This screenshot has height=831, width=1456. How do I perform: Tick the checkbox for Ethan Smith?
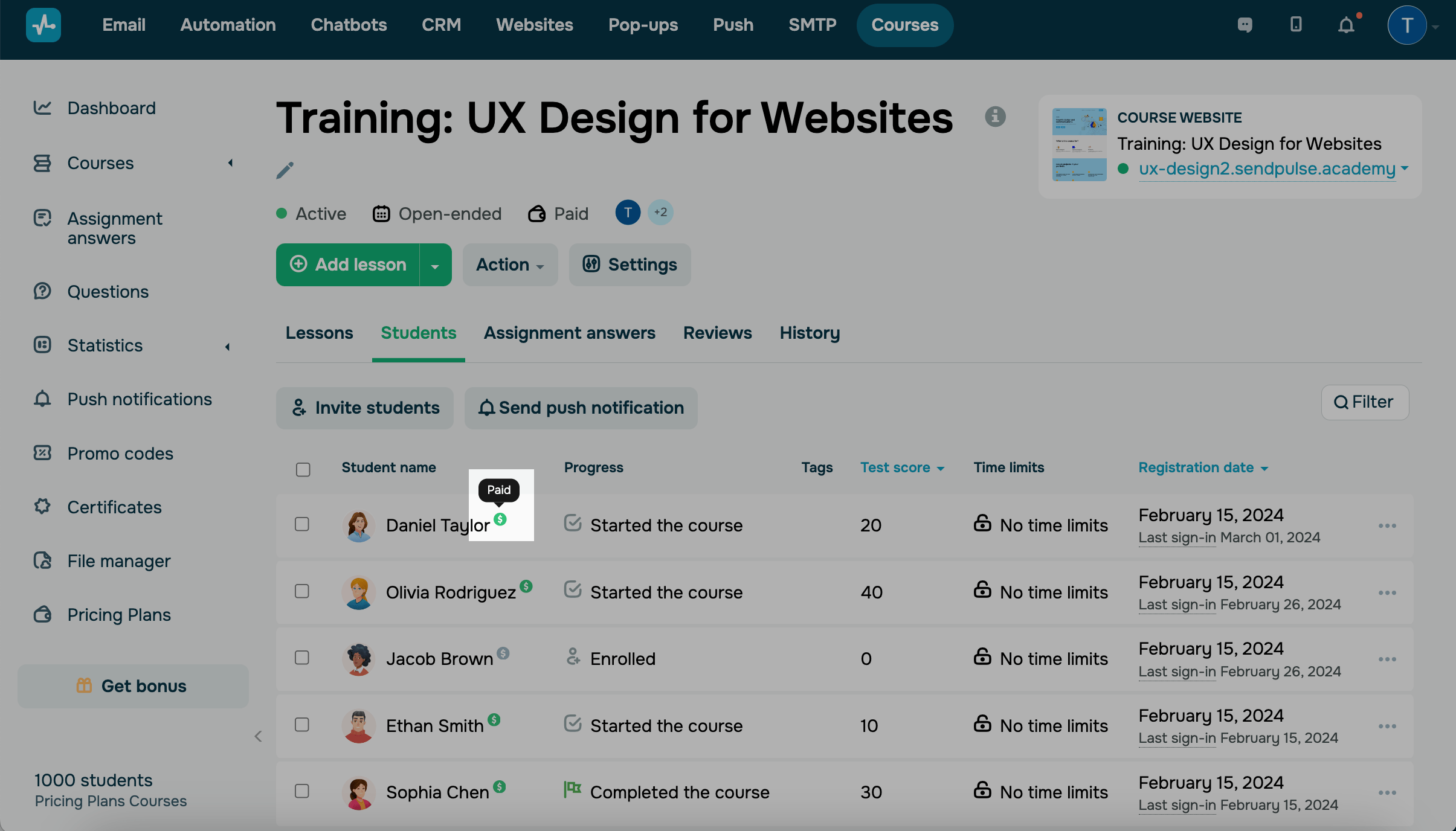pyautogui.click(x=302, y=724)
